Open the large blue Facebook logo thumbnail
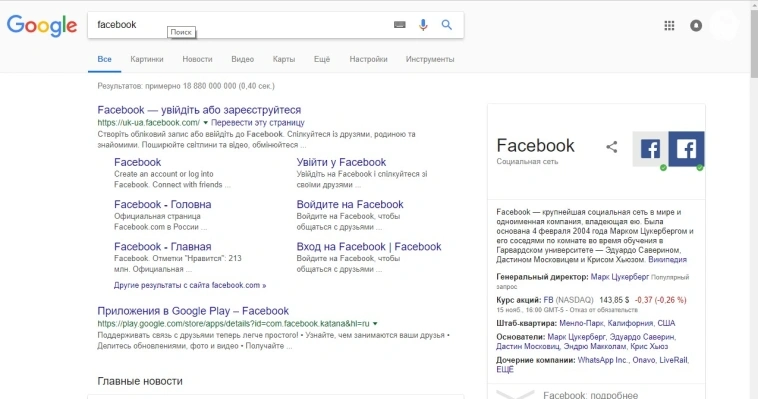The image size is (758, 399). [686, 149]
